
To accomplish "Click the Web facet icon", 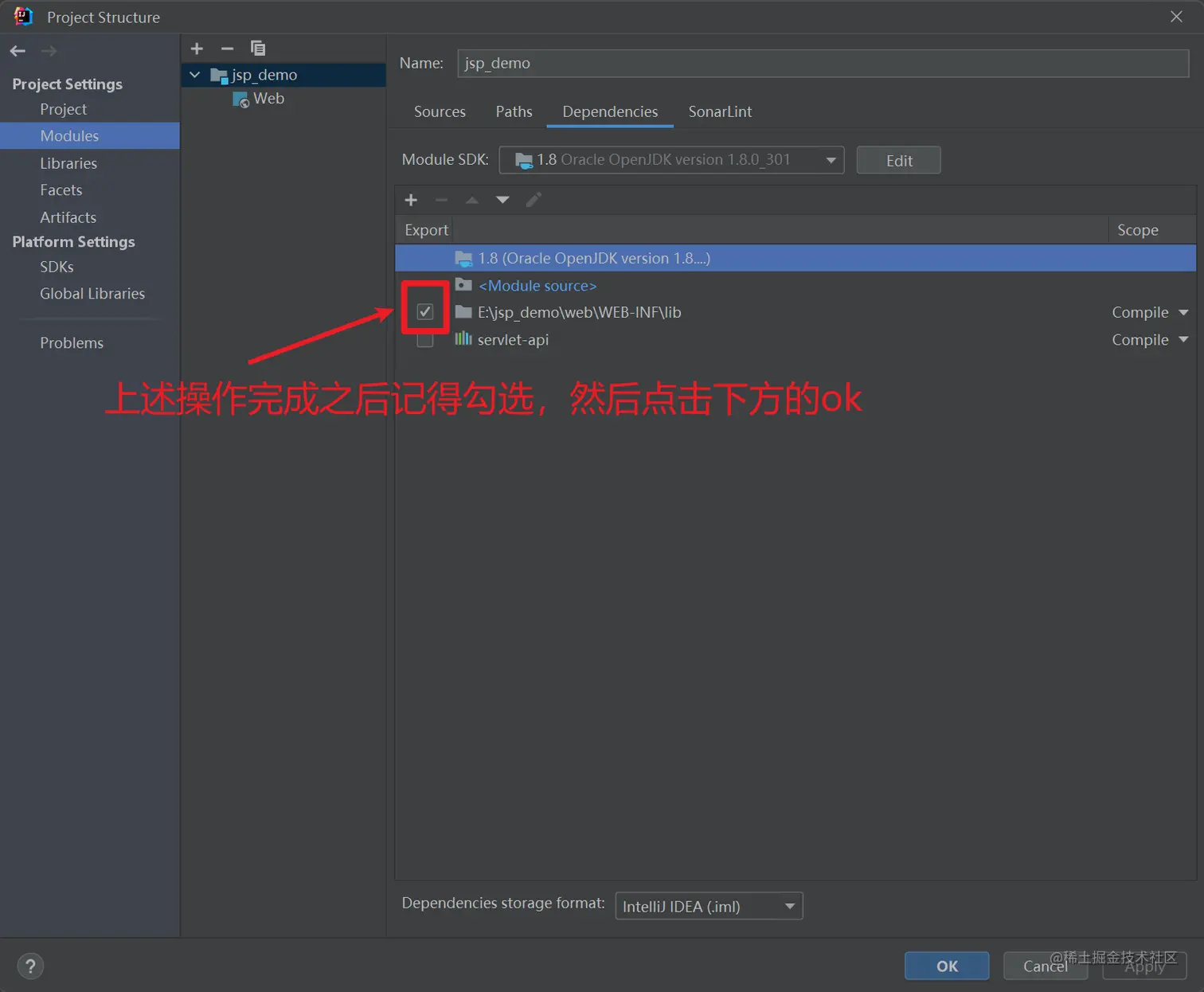I will (x=240, y=100).
